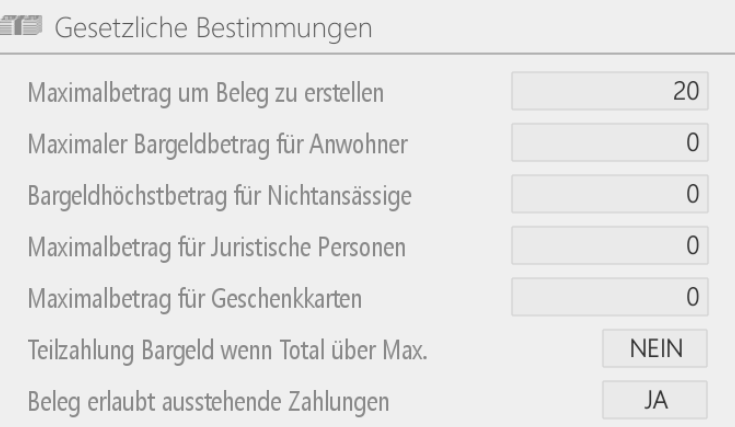735x427 pixels.
Task: Toggle Beleg erlaubt ausstehende Zahlungen JA button
Action: click(655, 400)
